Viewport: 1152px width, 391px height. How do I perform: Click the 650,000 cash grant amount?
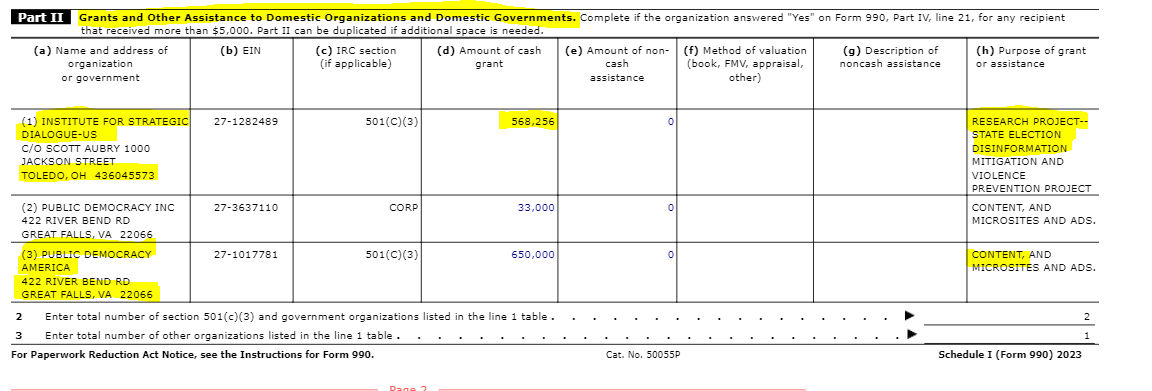tap(533, 254)
